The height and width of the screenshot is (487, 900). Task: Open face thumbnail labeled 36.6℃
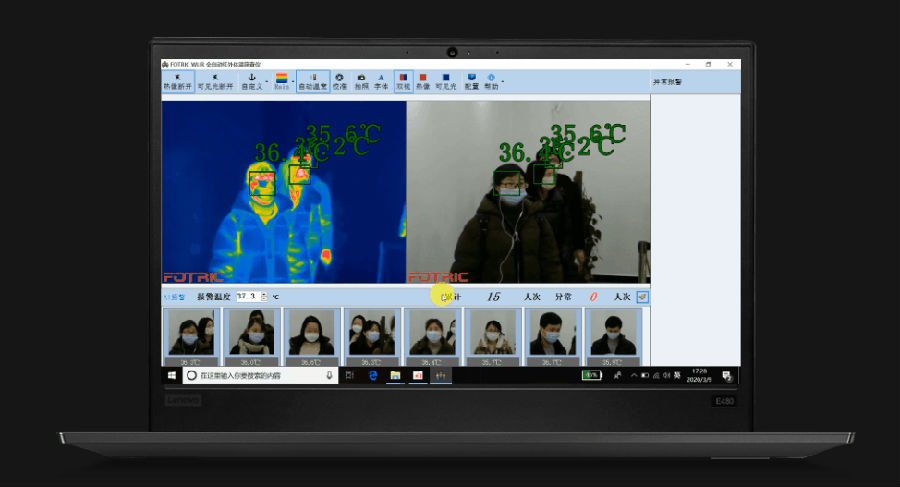[x=312, y=337]
